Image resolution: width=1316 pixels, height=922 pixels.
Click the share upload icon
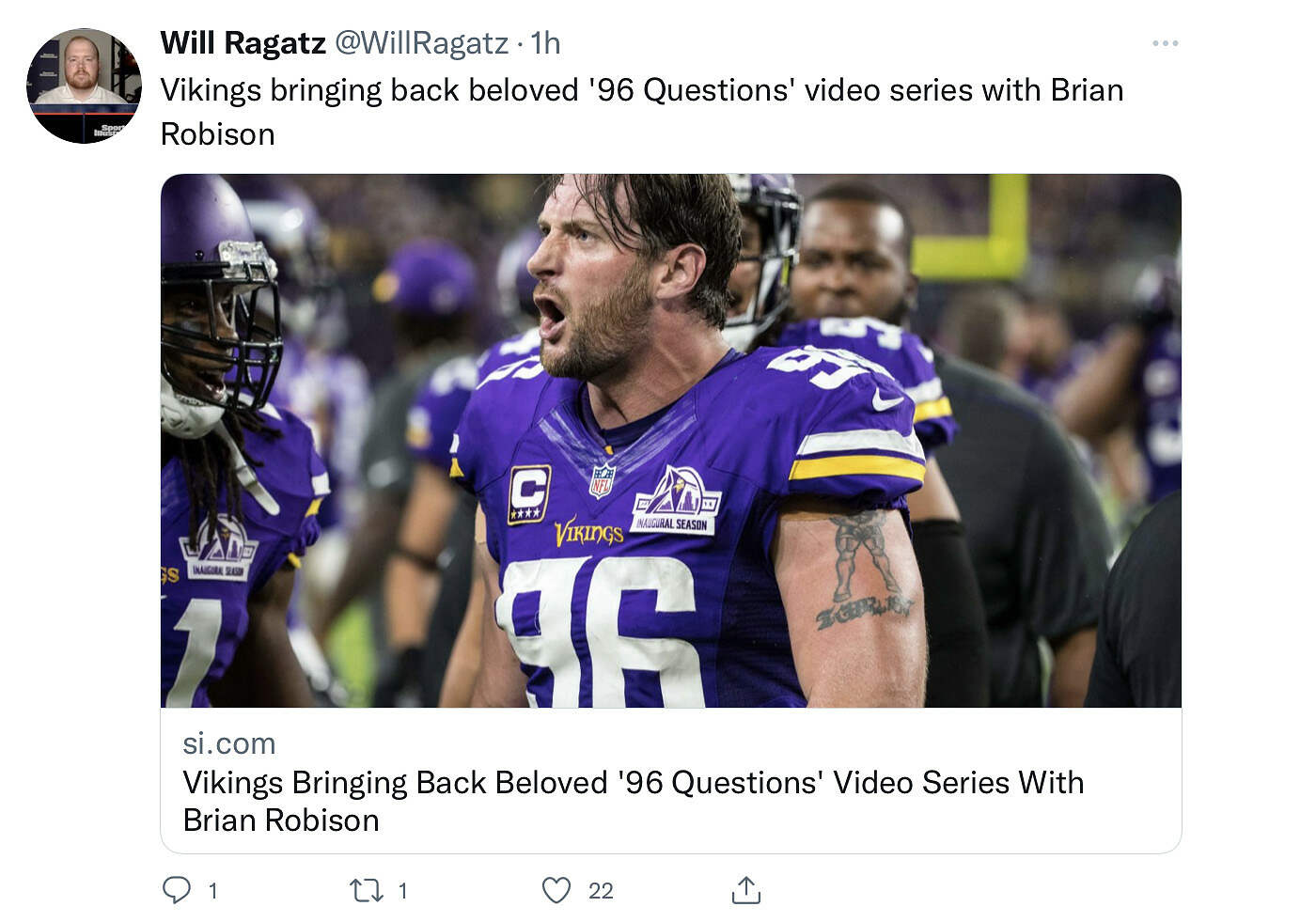[745, 890]
